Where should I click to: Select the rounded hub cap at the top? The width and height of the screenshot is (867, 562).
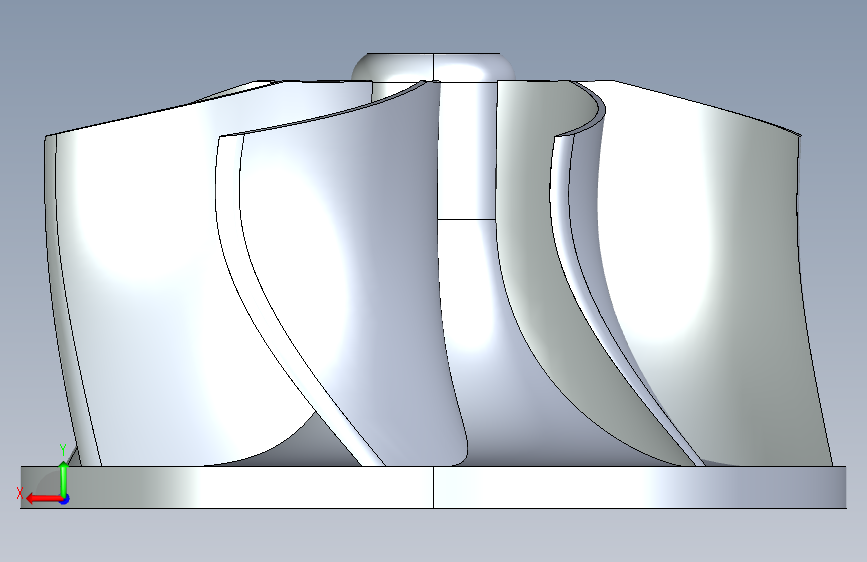click(434, 67)
